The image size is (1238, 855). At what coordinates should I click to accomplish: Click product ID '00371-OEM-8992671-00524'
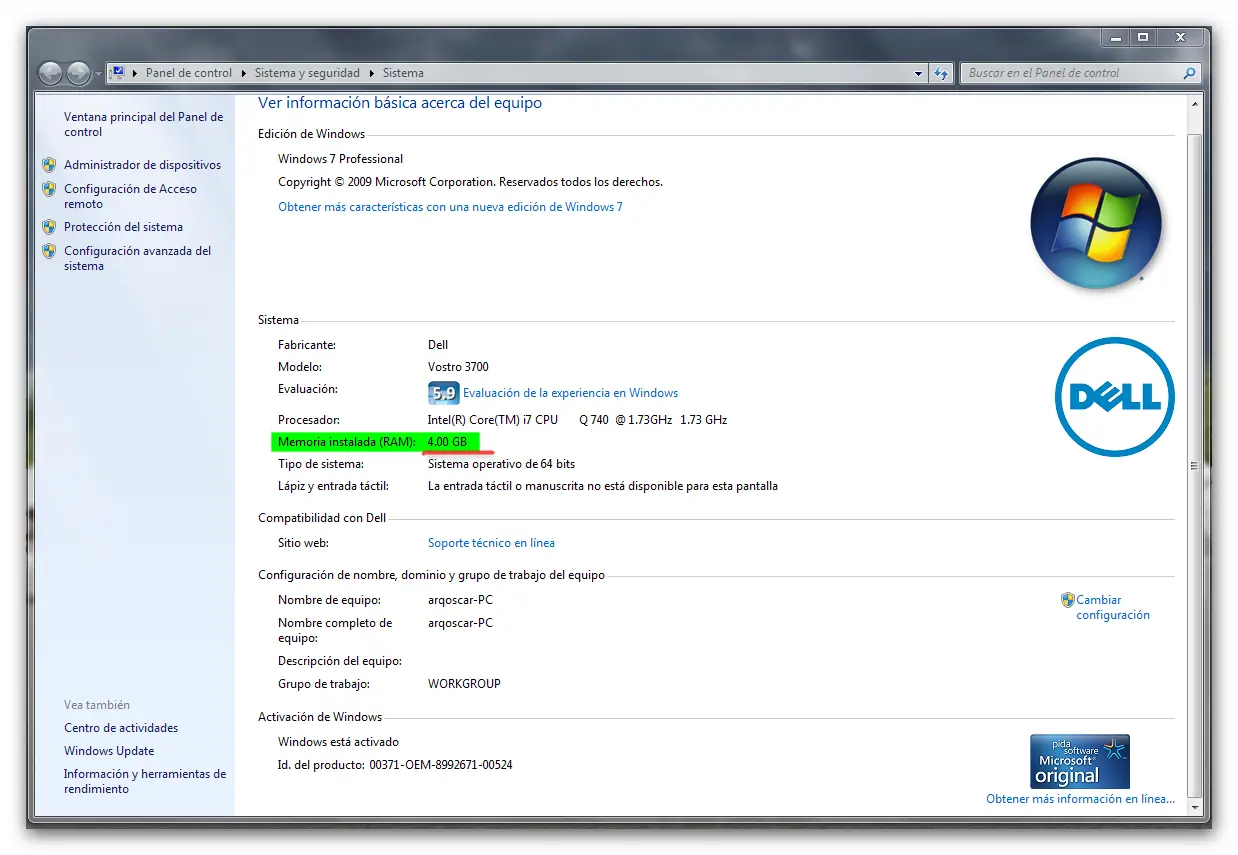[x=441, y=765]
